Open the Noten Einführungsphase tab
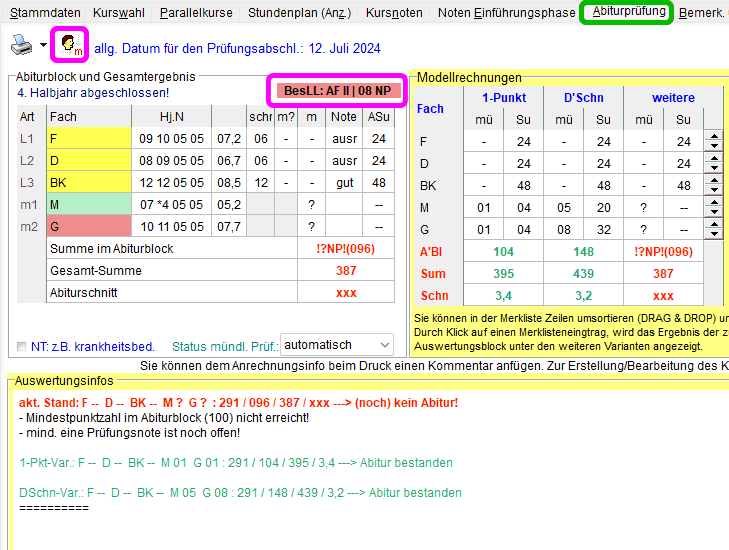 pyautogui.click(x=506, y=13)
